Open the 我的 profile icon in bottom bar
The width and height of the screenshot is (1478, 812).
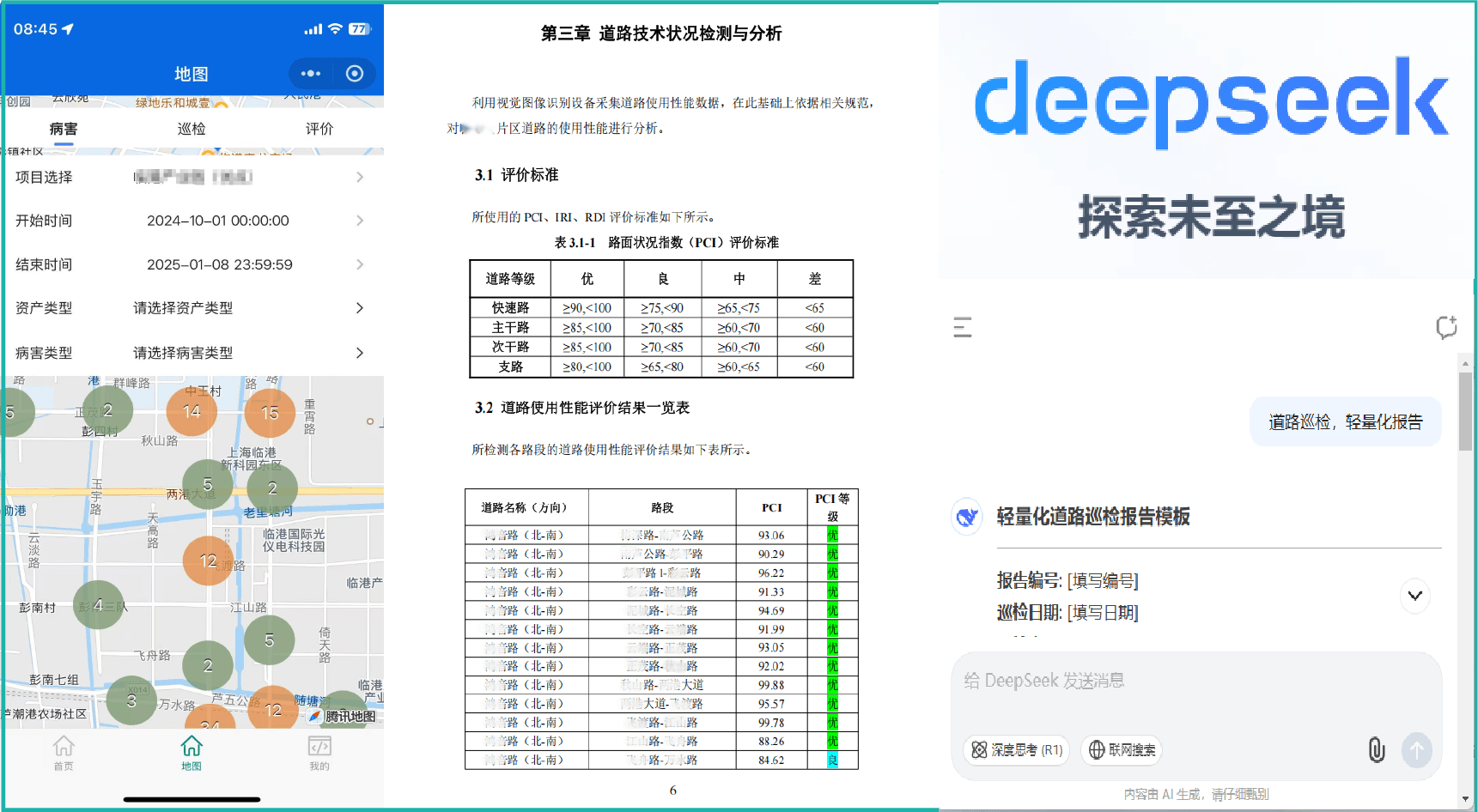point(319,753)
